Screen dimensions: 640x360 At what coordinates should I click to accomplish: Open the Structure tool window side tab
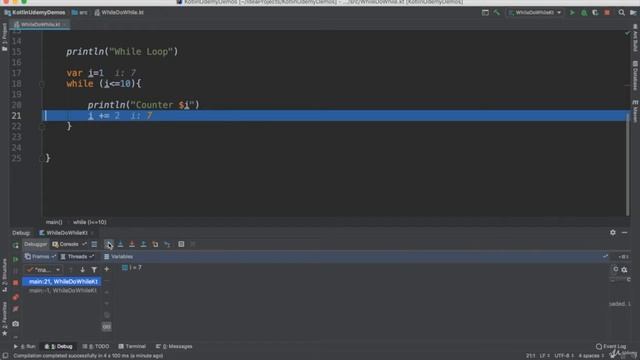click(4, 275)
